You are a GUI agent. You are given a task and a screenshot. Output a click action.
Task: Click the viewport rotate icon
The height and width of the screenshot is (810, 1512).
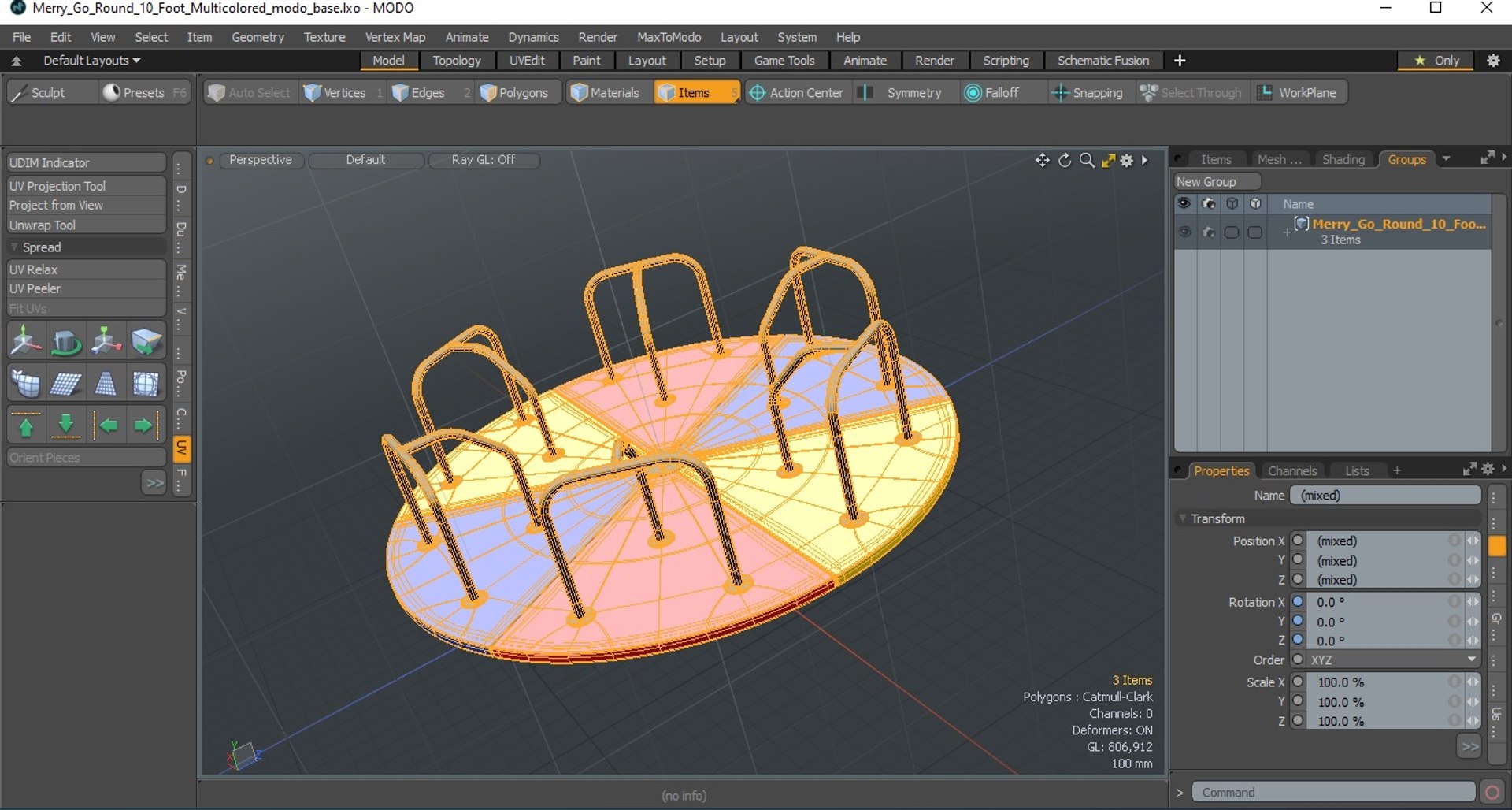click(x=1065, y=160)
